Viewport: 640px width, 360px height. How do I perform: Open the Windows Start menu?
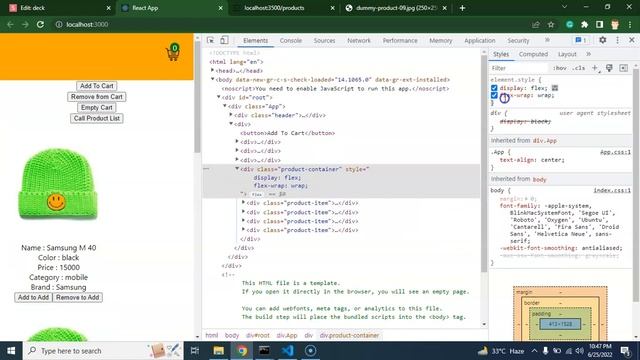(x=11, y=351)
